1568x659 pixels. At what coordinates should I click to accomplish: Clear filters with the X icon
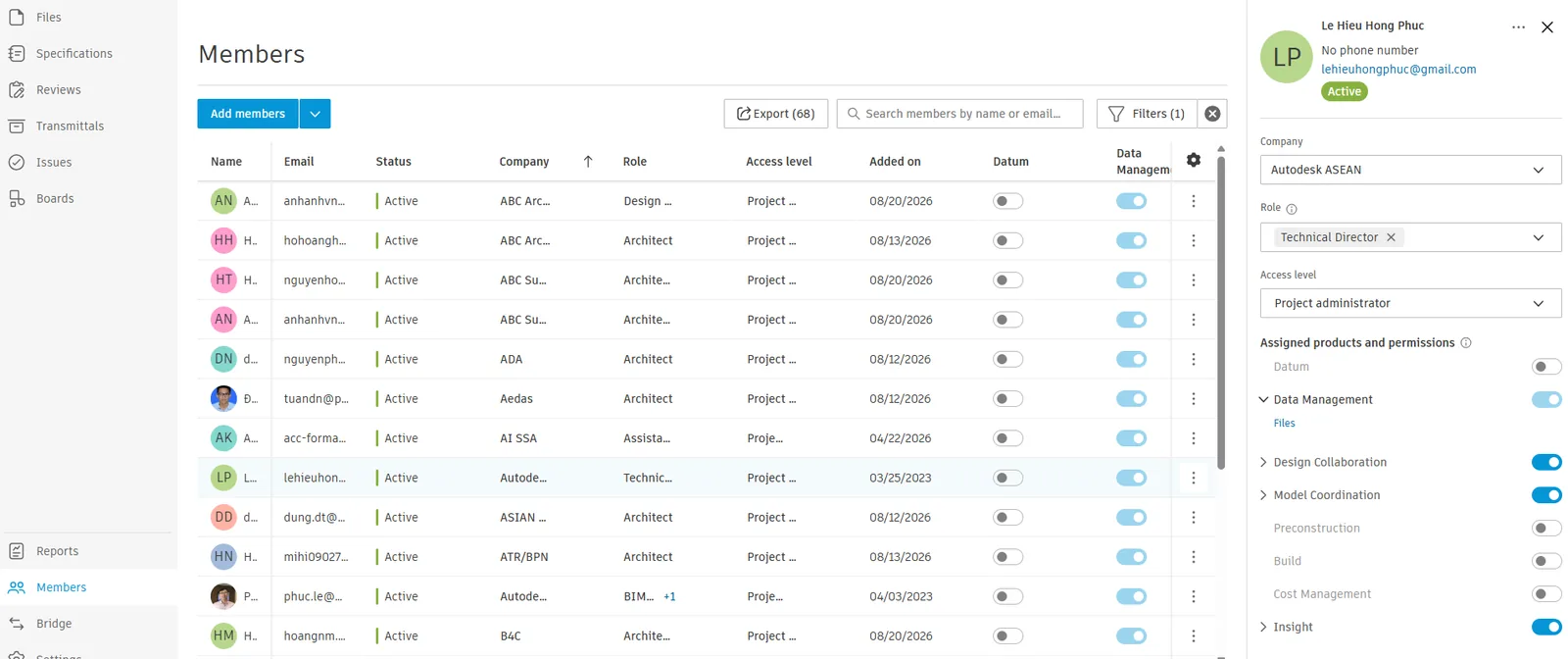tap(1212, 114)
